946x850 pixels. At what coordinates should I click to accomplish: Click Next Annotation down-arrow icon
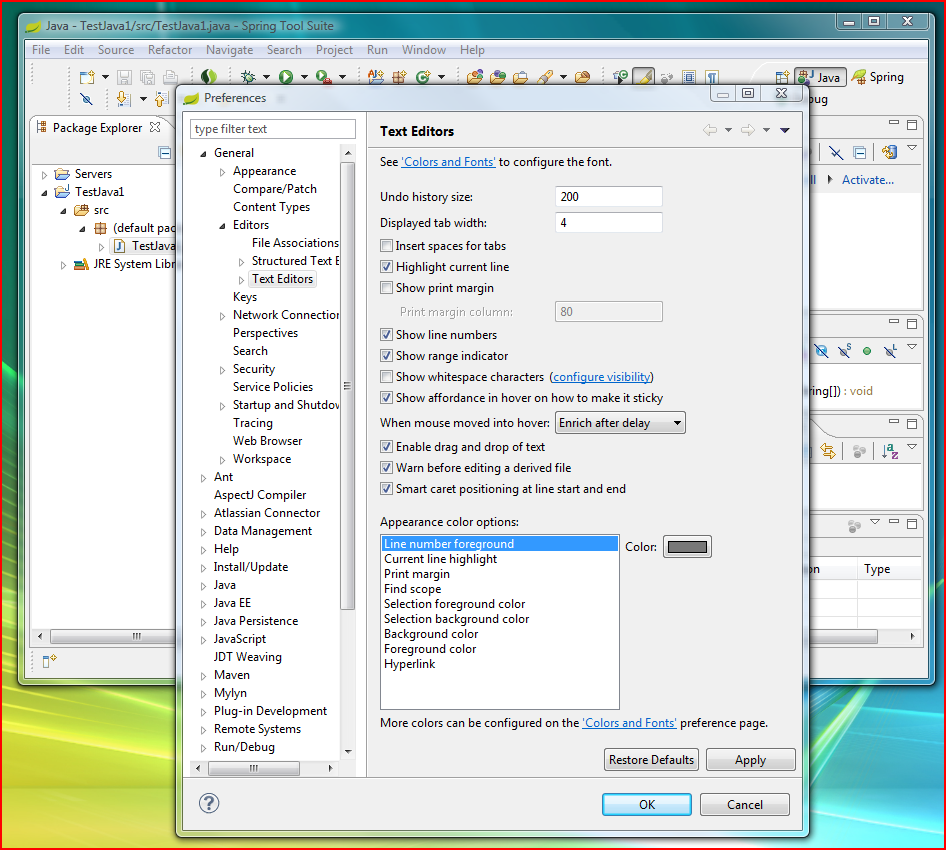click(x=122, y=99)
